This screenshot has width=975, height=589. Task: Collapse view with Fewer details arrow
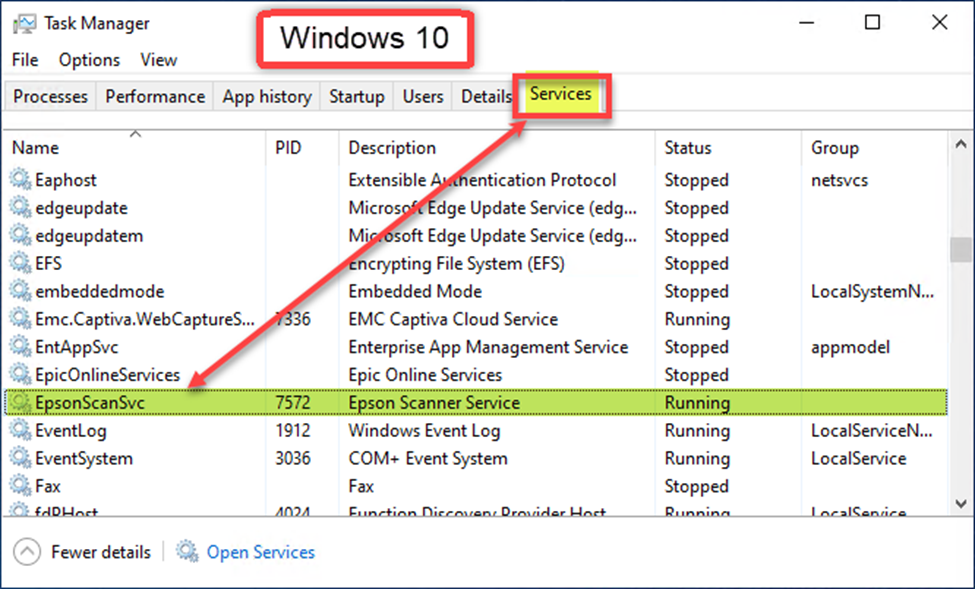pos(27,552)
